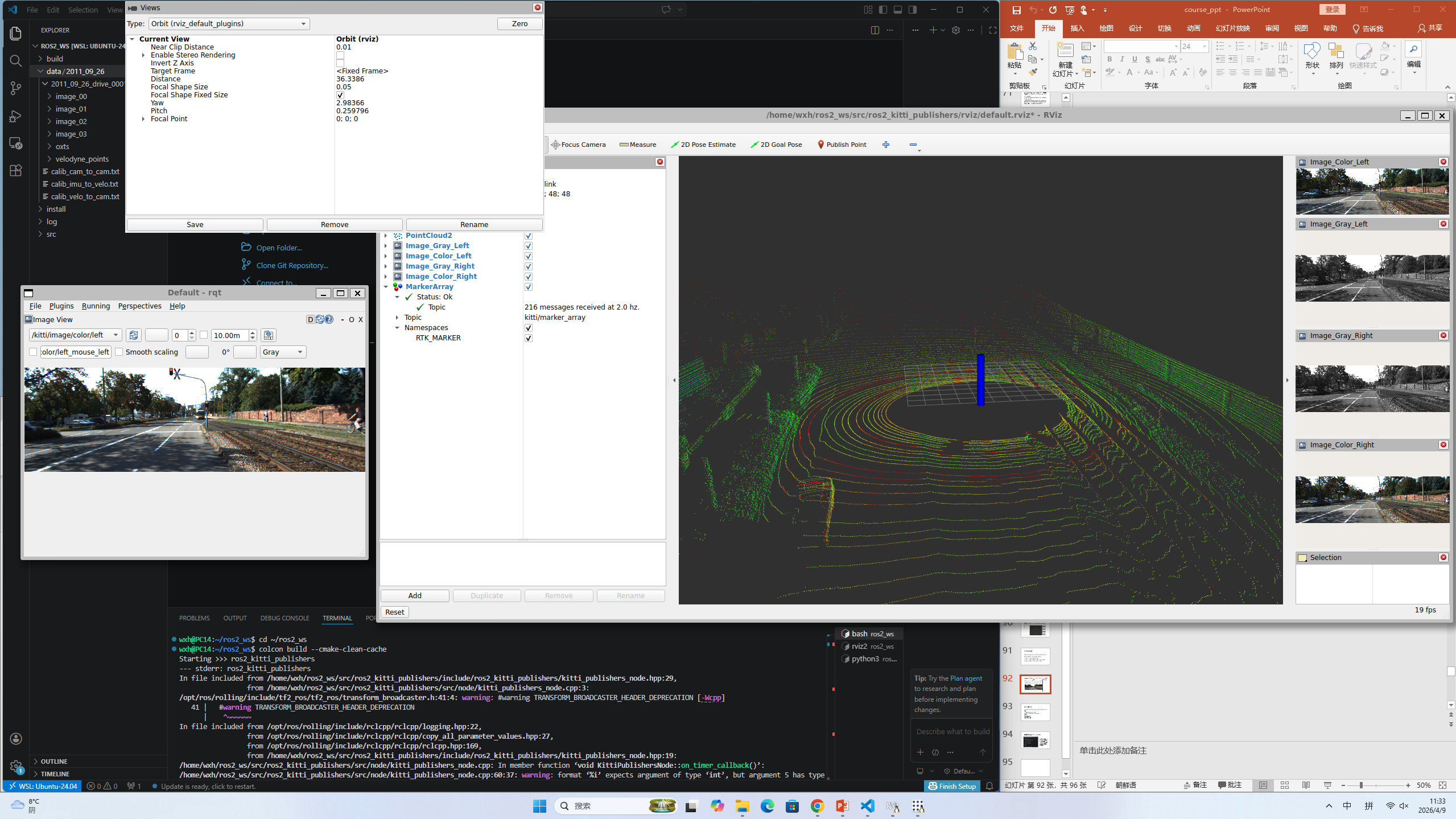Collapse MarkerArray tree item in RViz
The image size is (1456, 819).
point(386,287)
